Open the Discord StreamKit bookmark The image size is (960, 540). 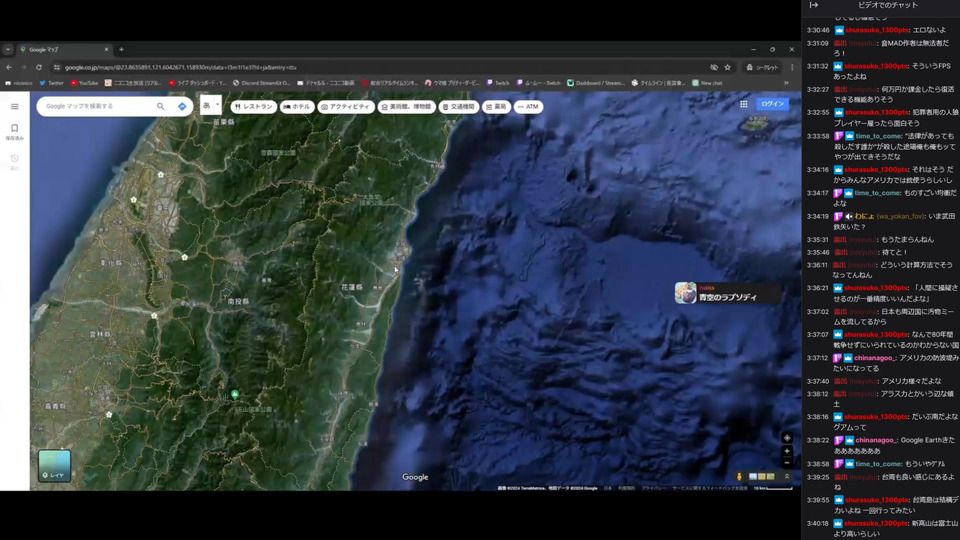[x=263, y=83]
